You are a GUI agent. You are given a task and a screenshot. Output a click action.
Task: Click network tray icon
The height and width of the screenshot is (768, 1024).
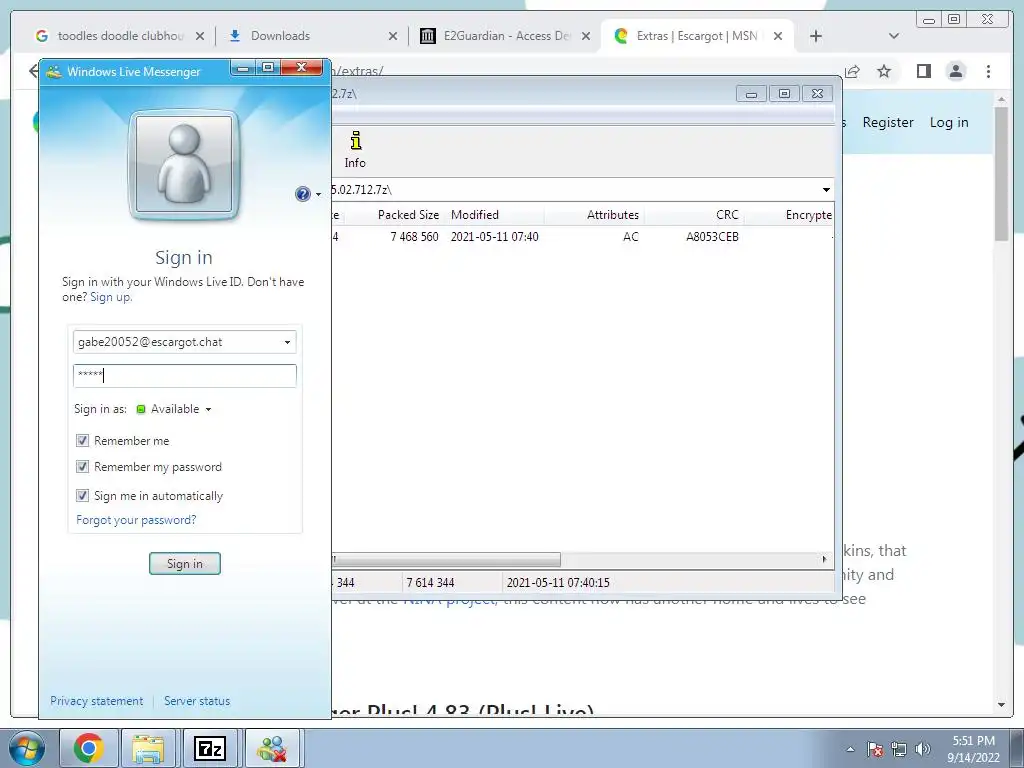pyautogui.click(x=899, y=749)
